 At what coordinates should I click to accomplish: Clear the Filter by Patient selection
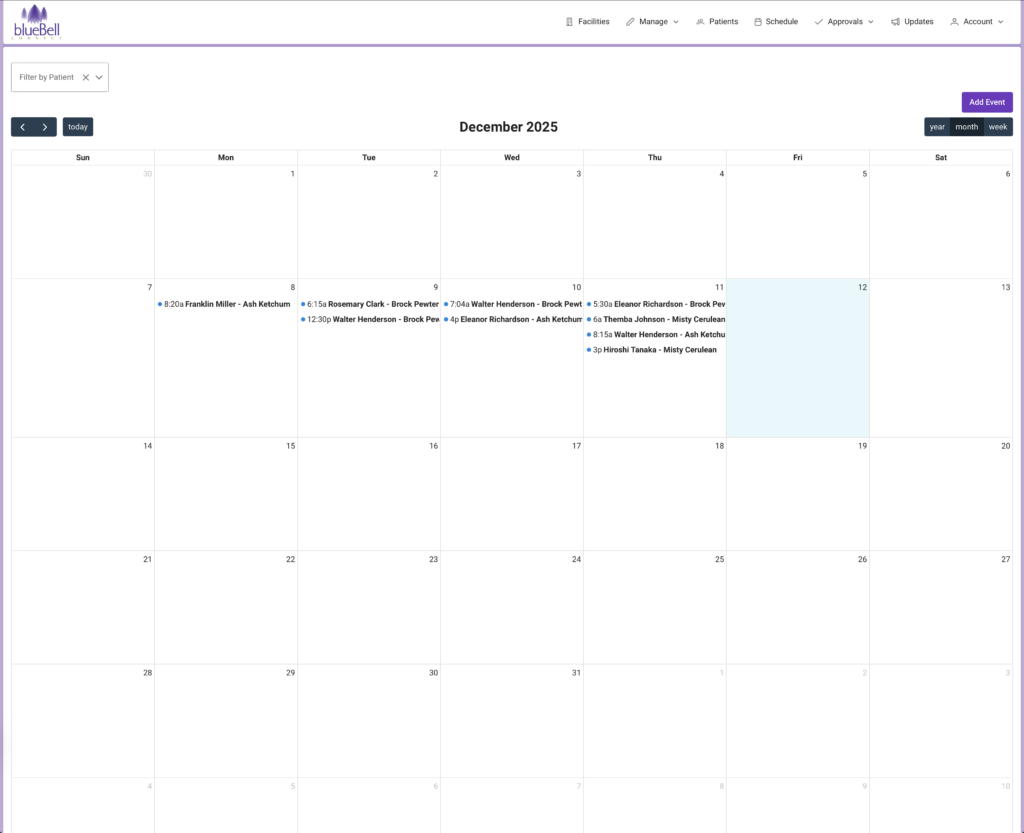click(x=86, y=77)
